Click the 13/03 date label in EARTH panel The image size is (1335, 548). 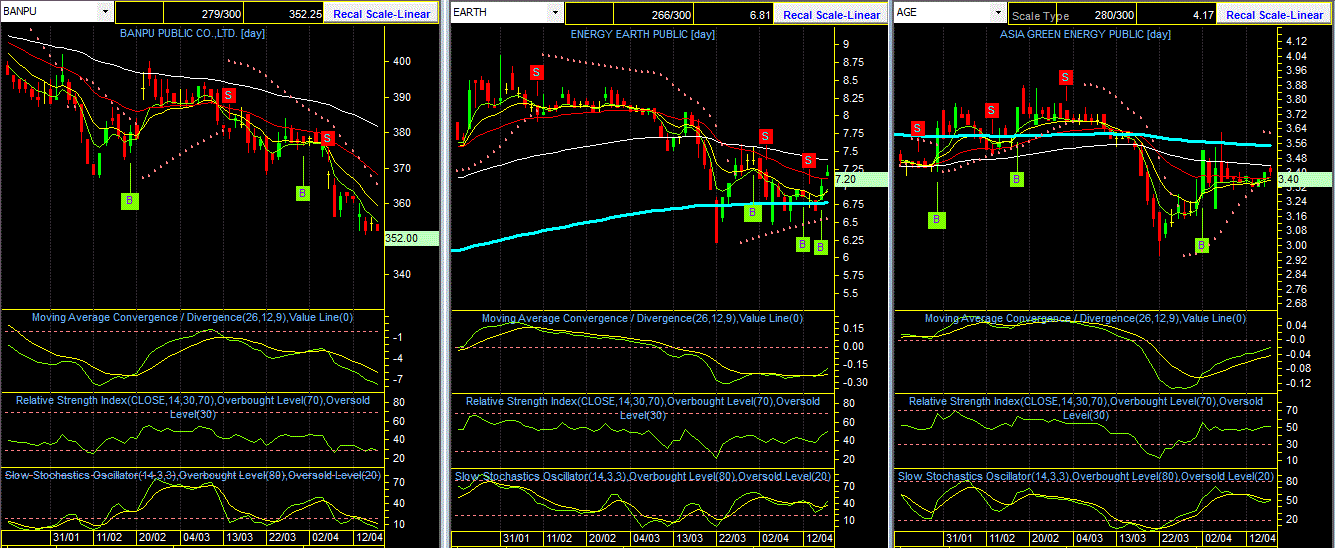[689, 538]
